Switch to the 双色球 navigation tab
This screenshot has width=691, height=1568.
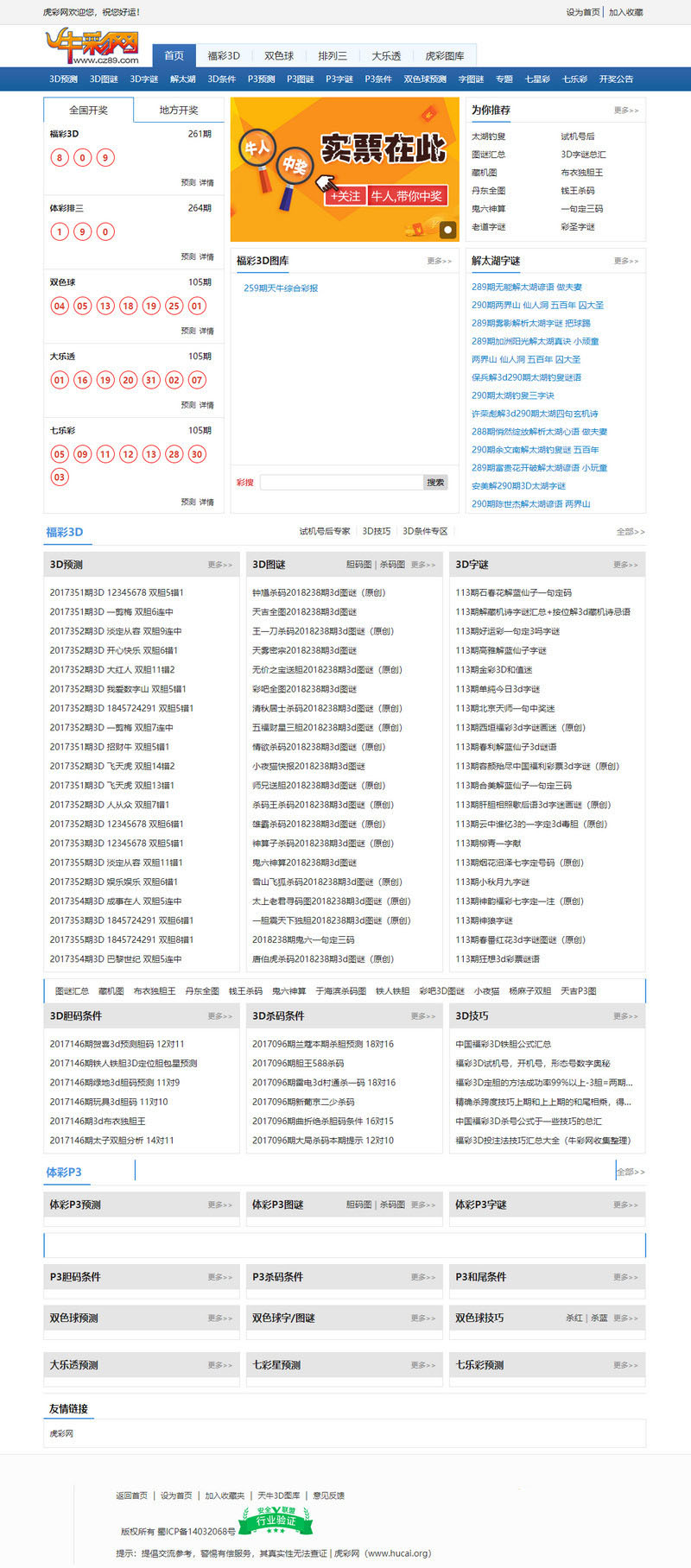click(279, 55)
